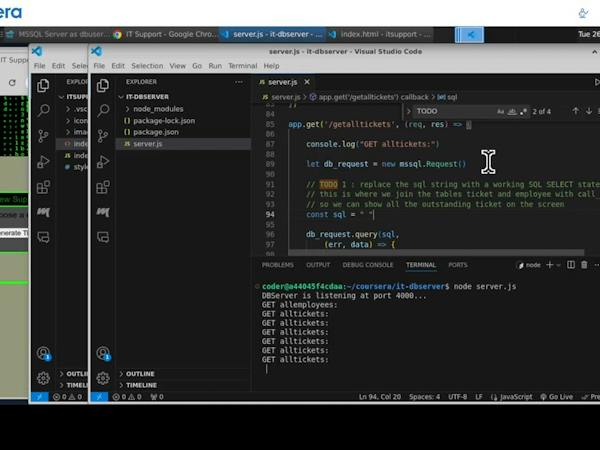Switch to the DEBUG CONSOLE tab
The width and height of the screenshot is (600, 450).
(368, 265)
